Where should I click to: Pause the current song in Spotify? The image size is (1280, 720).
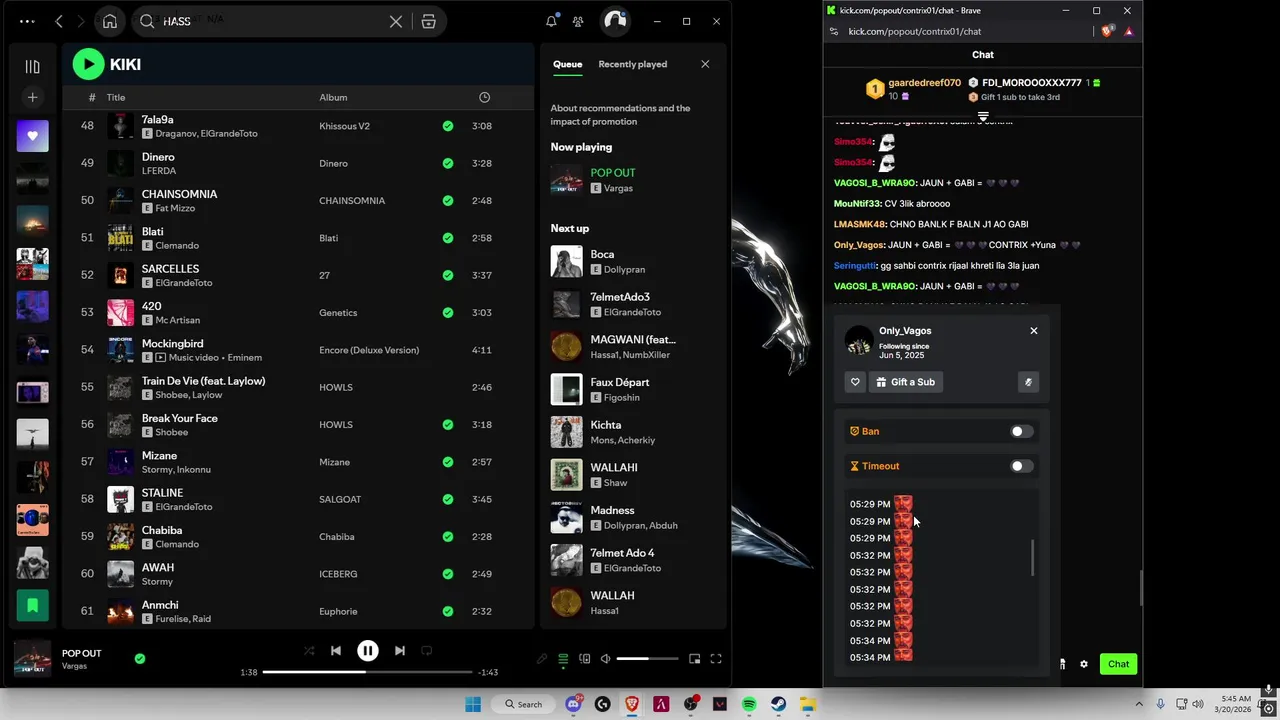tap(368, 651)
